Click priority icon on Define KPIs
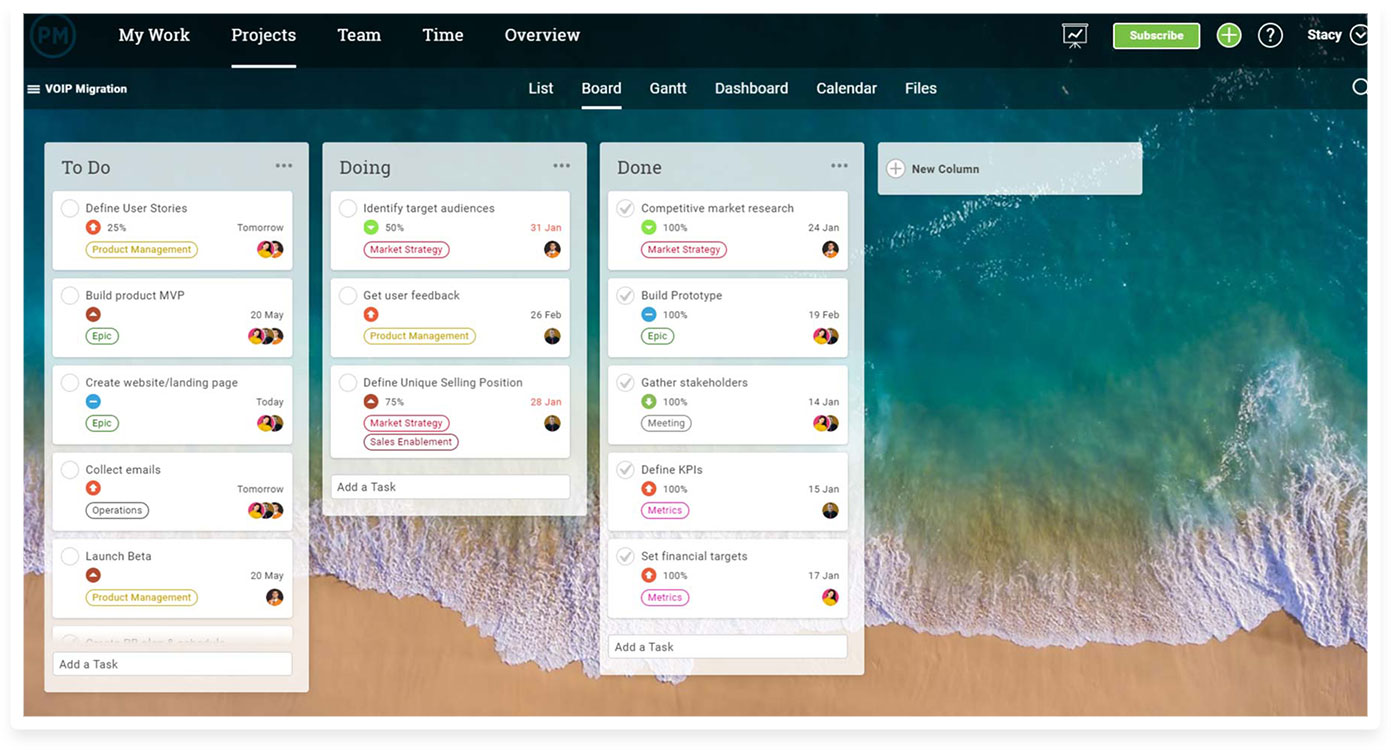Image resolution: width=1391 pixels, height=750 pixels. tap(649, 489)
